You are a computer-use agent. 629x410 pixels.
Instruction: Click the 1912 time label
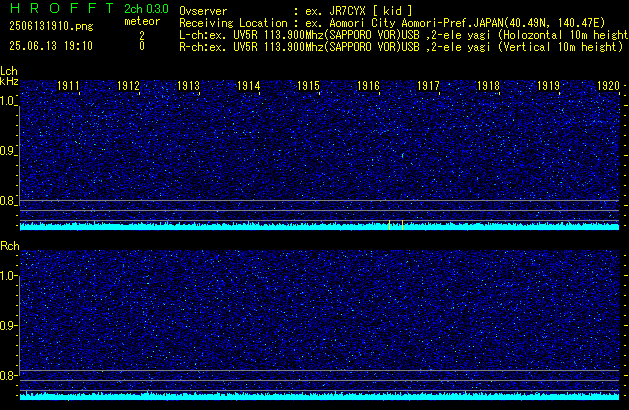pos(128,86)
